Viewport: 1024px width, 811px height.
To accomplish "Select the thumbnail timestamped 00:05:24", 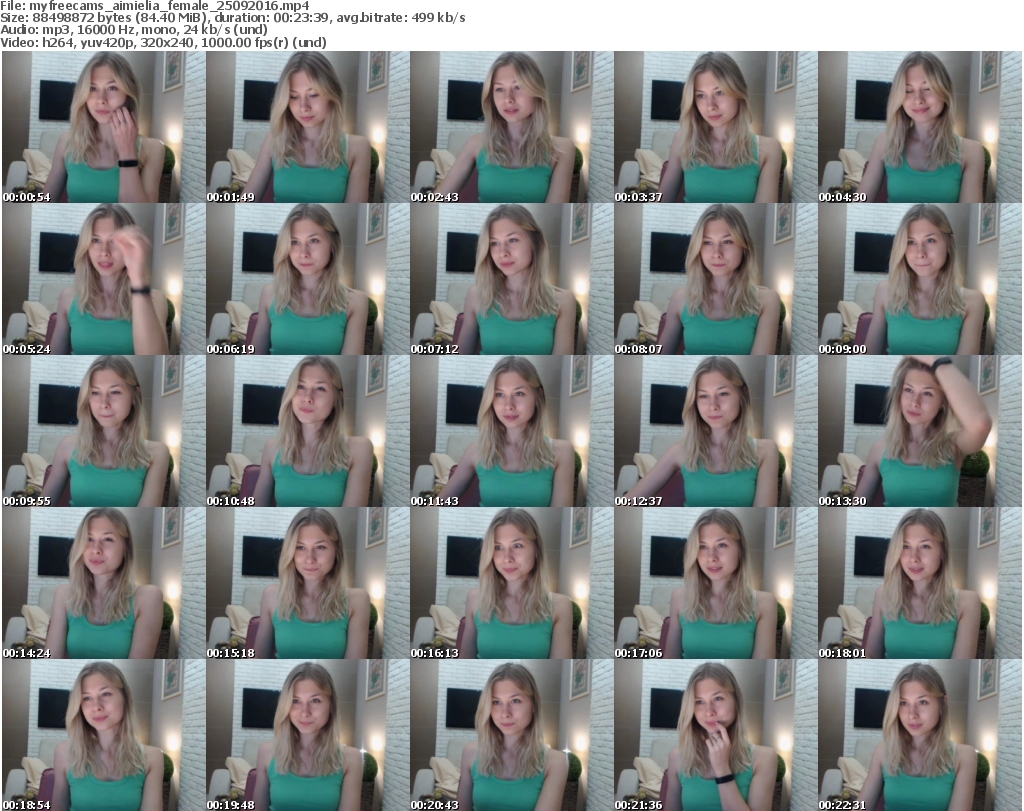I will point(104,279).
